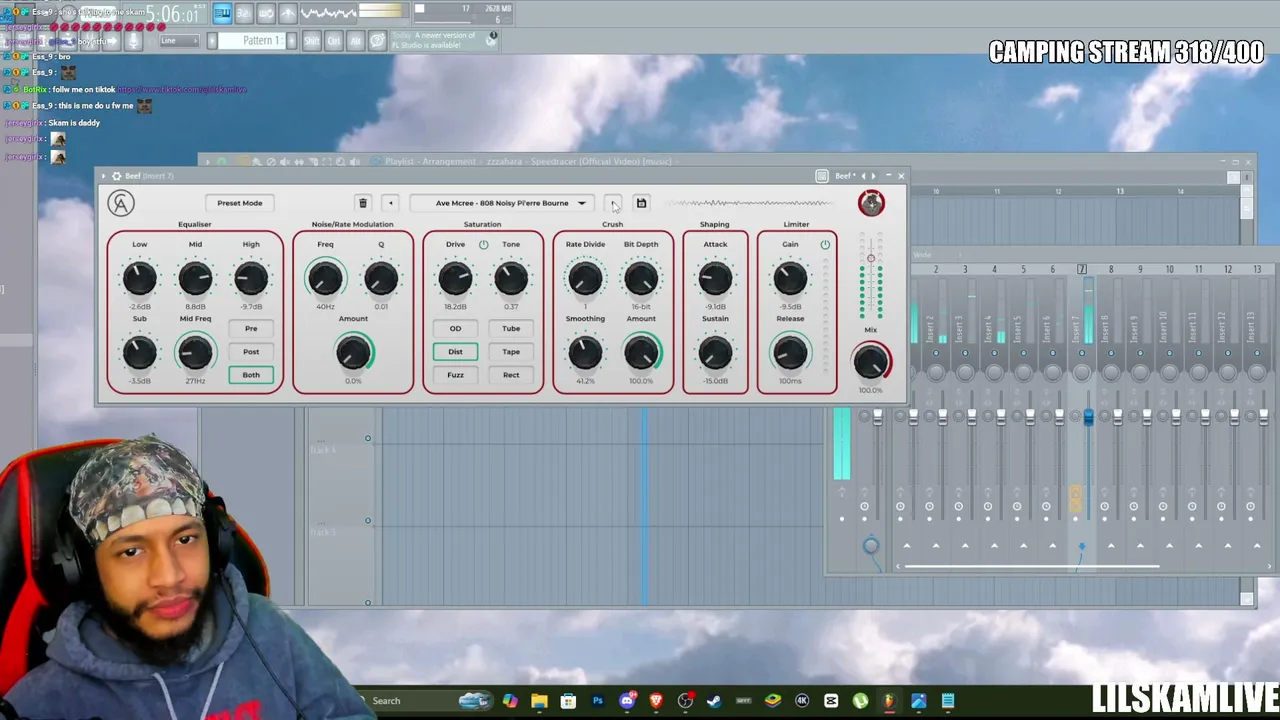The image size is (1280, 720).
Task: Select Rect saturation type
Action: [x=511, y=375]
